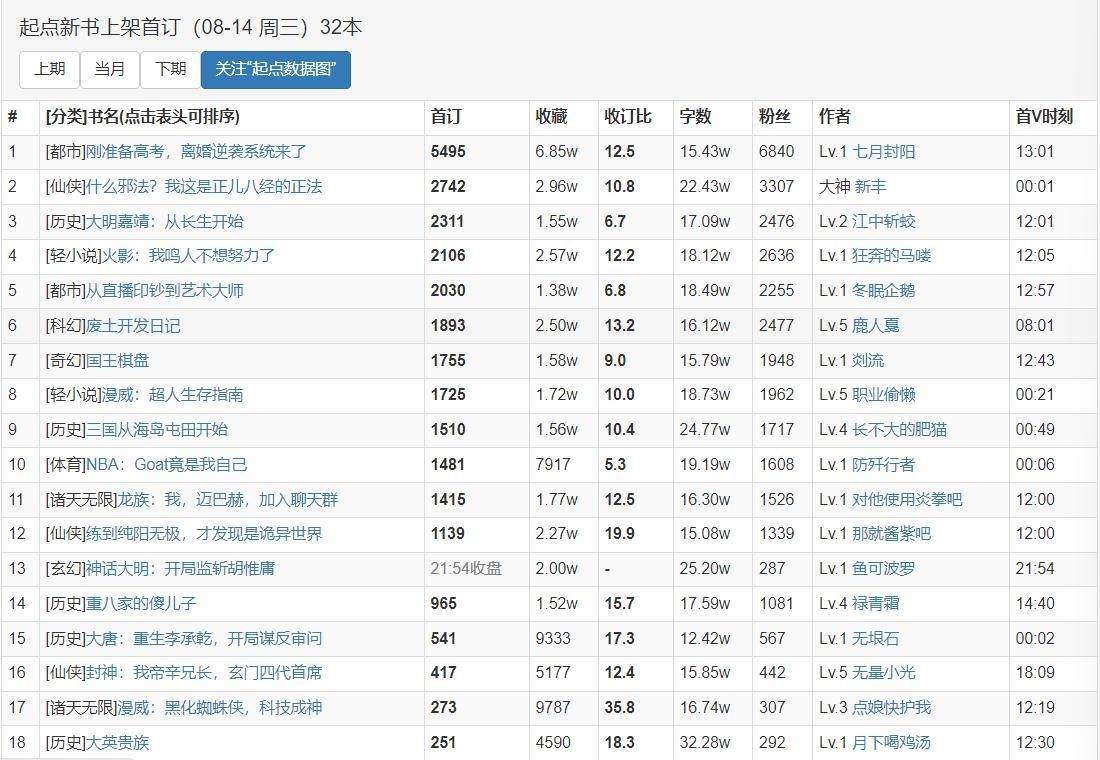This screenshot has height=760, width=1100.
Task: Sort by 收藏 column header
Action: [x=551, y=117]
